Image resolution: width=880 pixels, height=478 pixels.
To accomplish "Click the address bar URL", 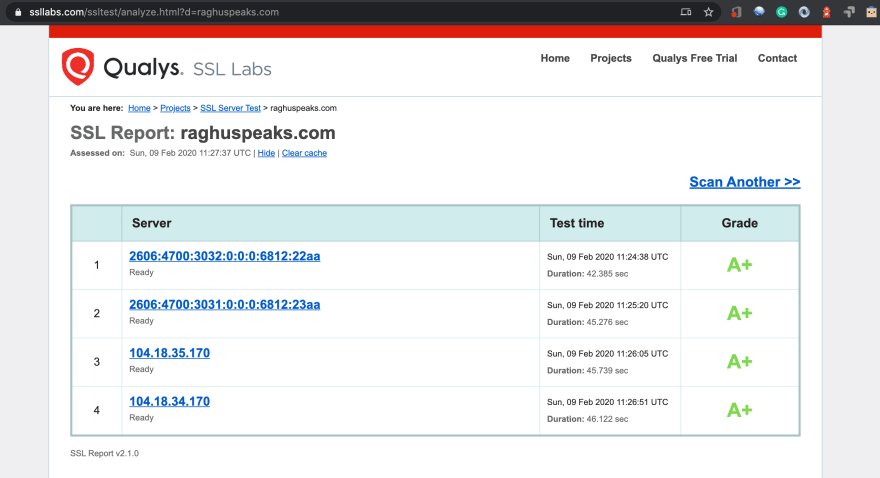I will pyautogui.click(x=154, y=12).
